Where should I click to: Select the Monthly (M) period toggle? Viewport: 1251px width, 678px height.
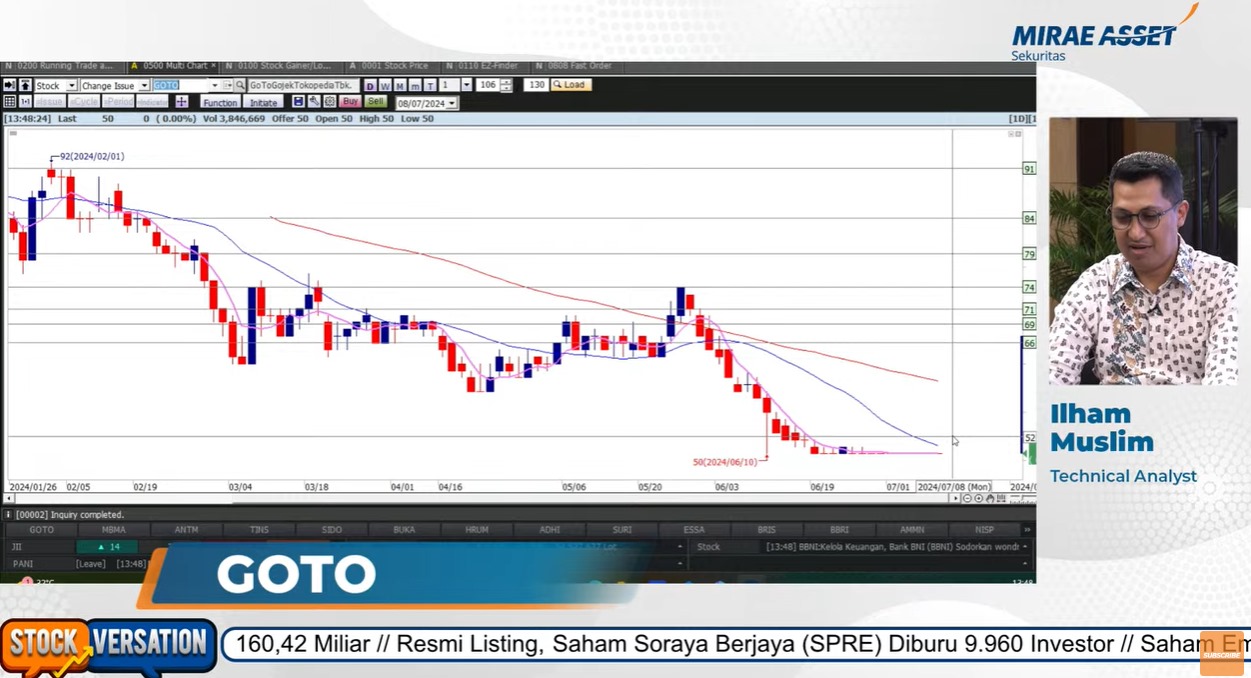(400, 86)
